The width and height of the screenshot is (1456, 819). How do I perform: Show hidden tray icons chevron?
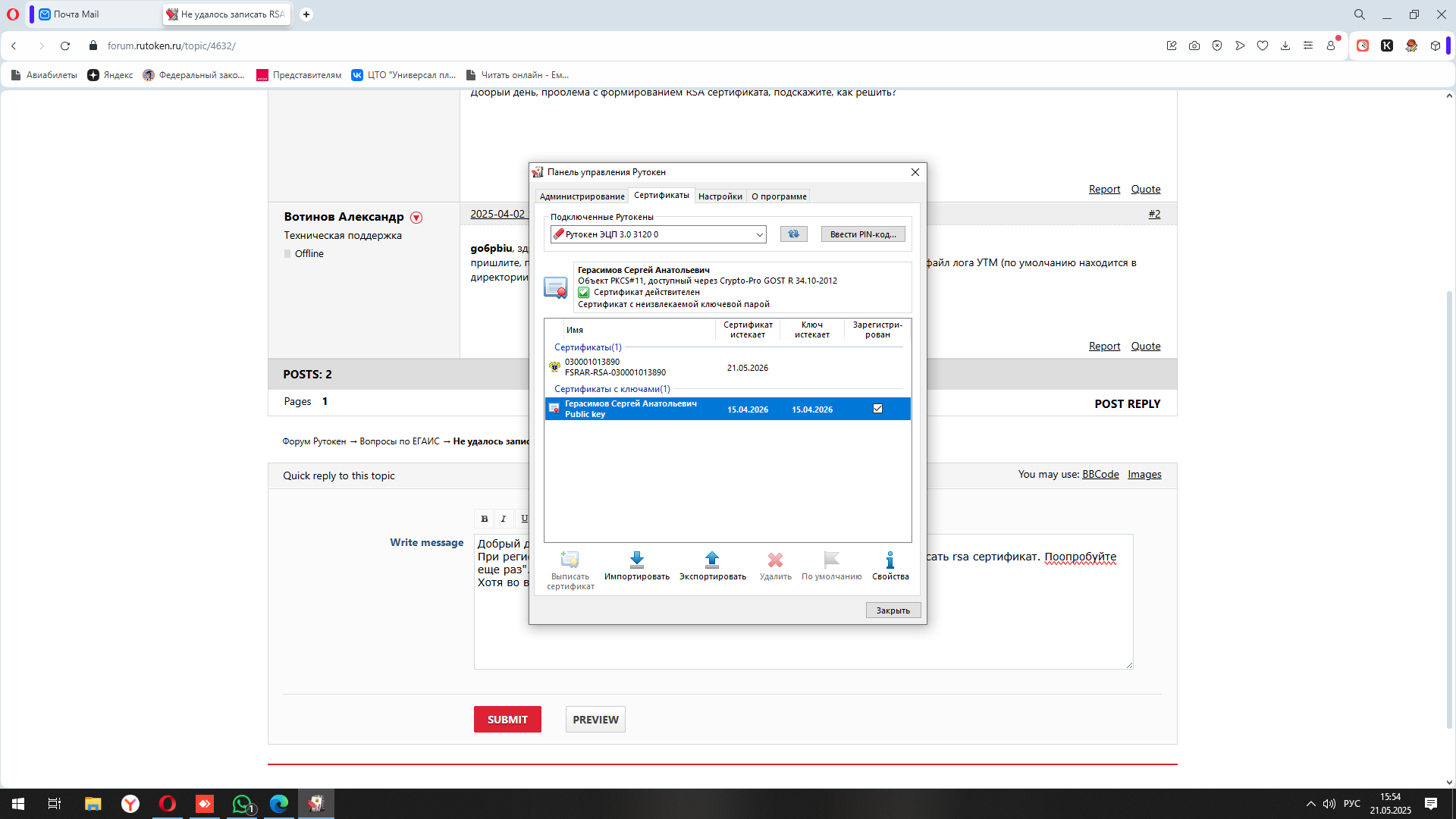pos(1310,804)
